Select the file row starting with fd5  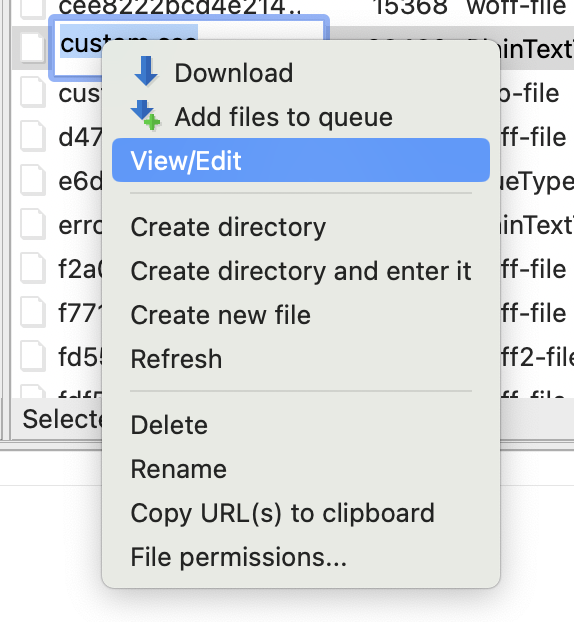coord(81,357)
